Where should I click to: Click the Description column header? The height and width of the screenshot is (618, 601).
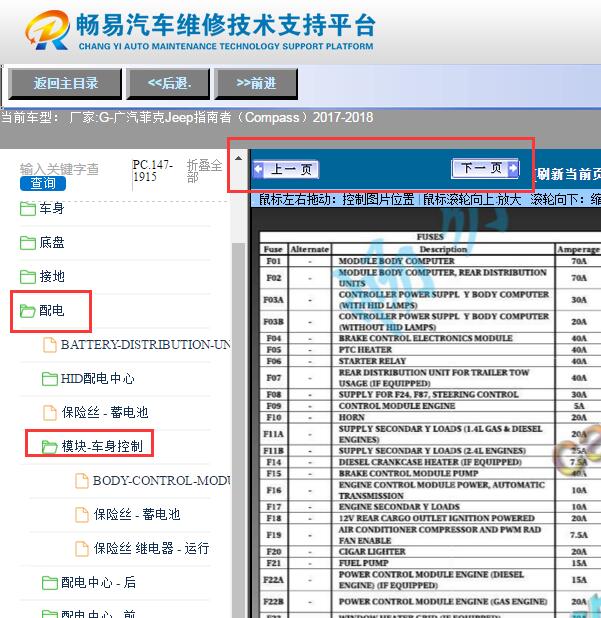coord(443,249)
